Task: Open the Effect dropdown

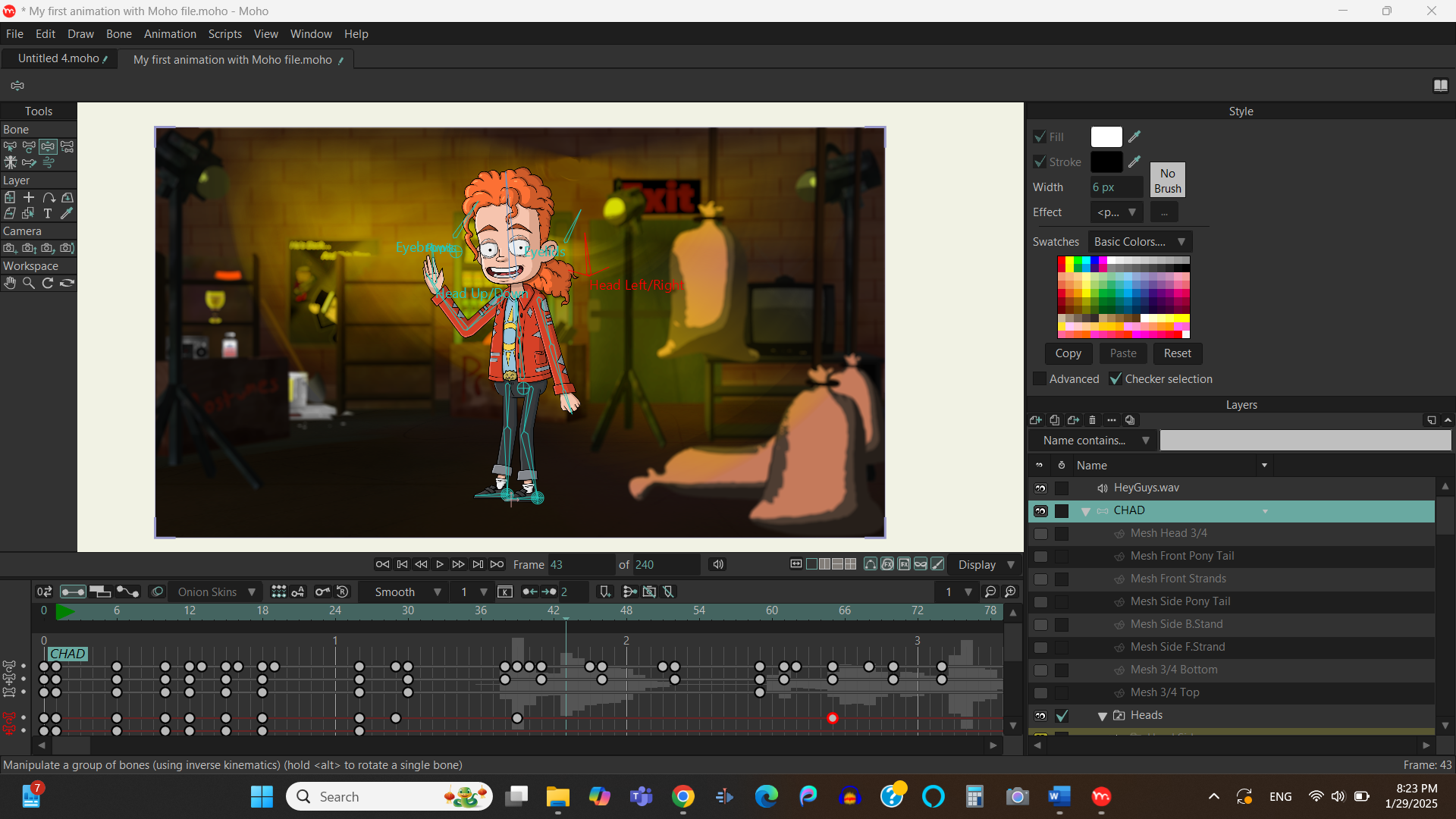Action: 1116,212
